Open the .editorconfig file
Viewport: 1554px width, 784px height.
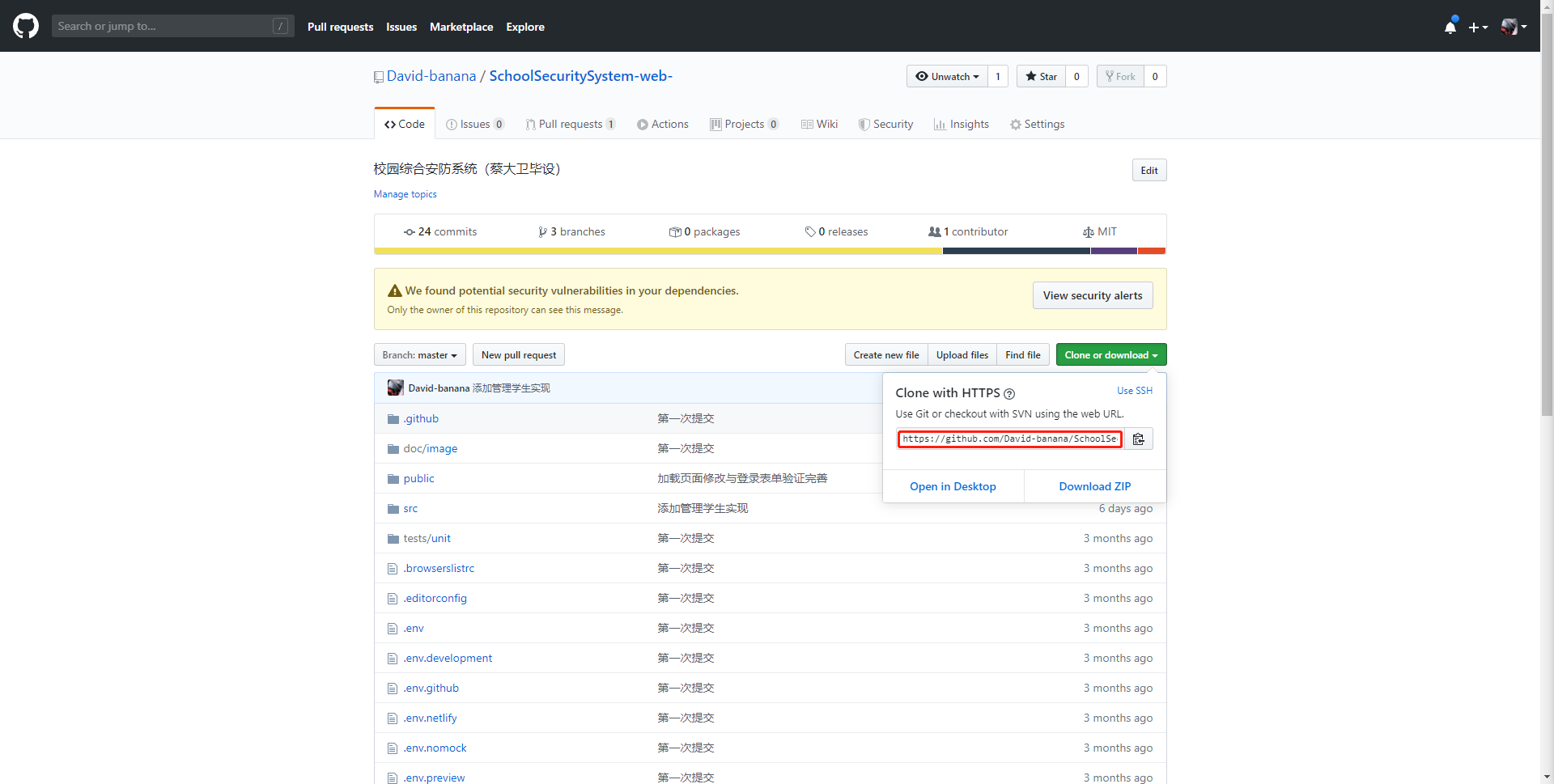coord(435,598)
